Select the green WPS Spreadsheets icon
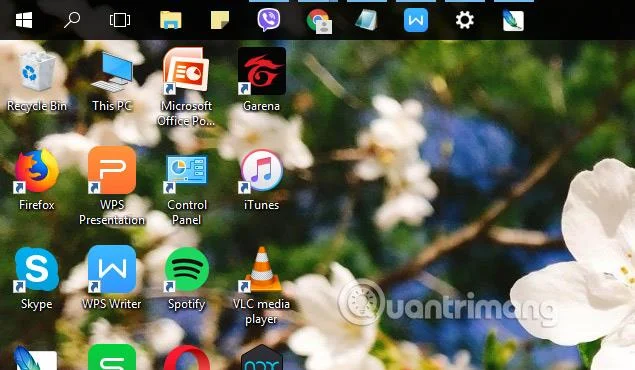635x370 pixels. click(112, 357)
